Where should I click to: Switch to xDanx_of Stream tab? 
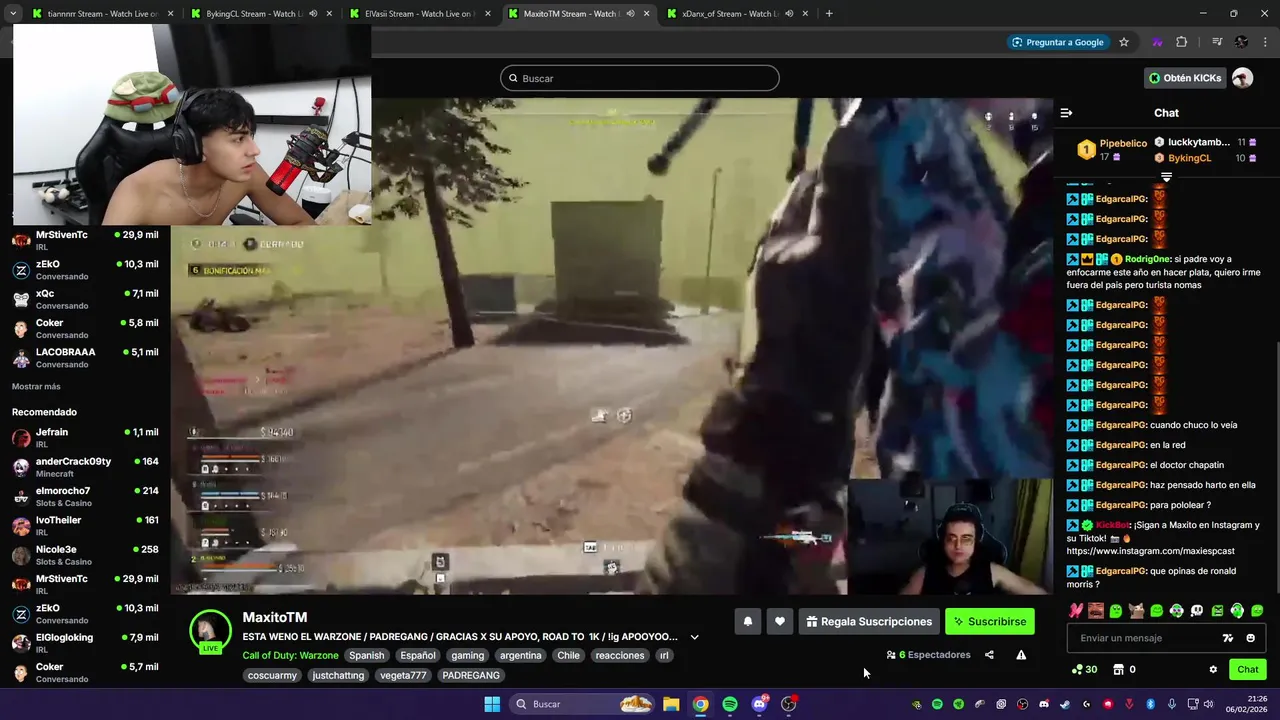(735, 14)
